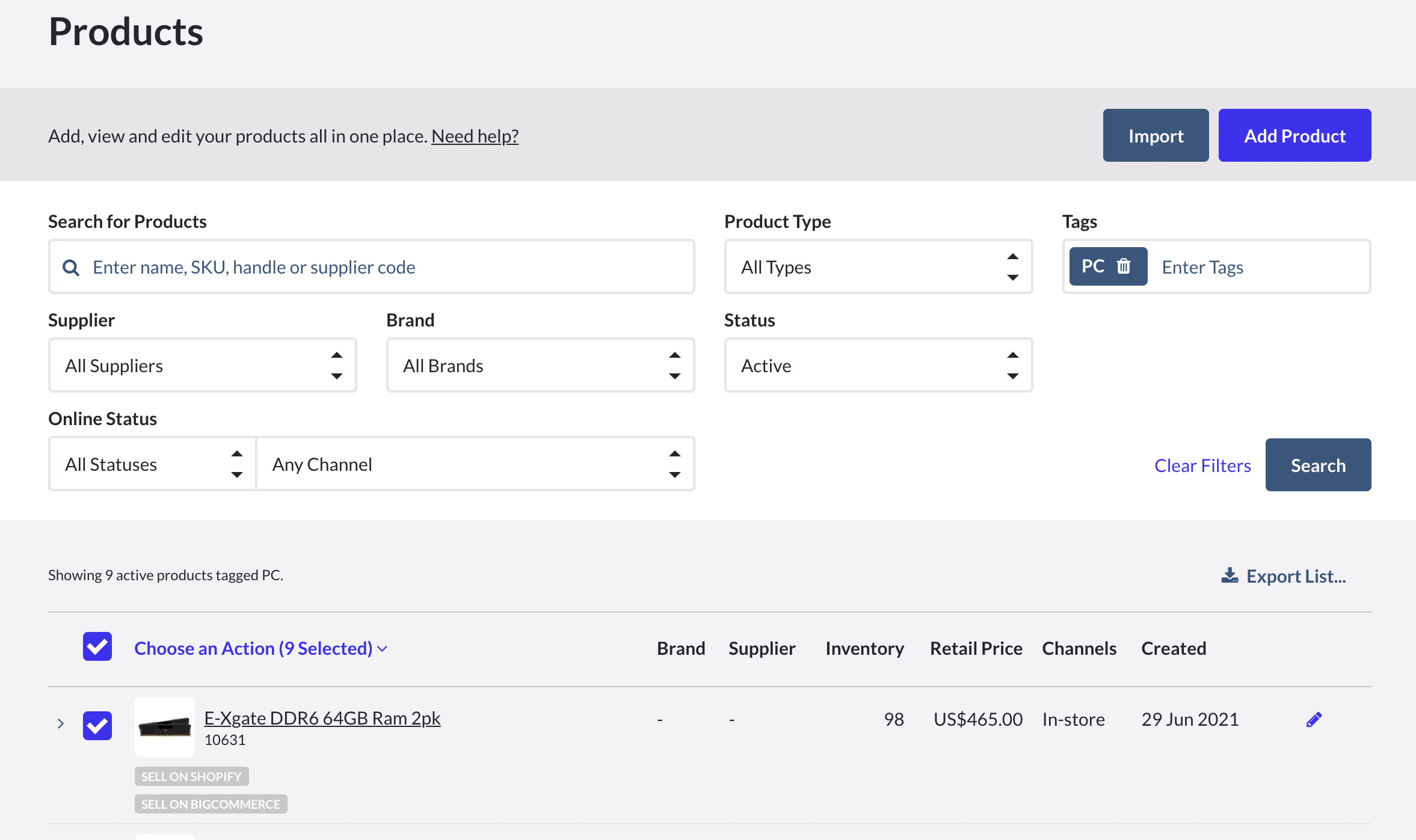Open the Status dropdown showing Active

point(878,366)
